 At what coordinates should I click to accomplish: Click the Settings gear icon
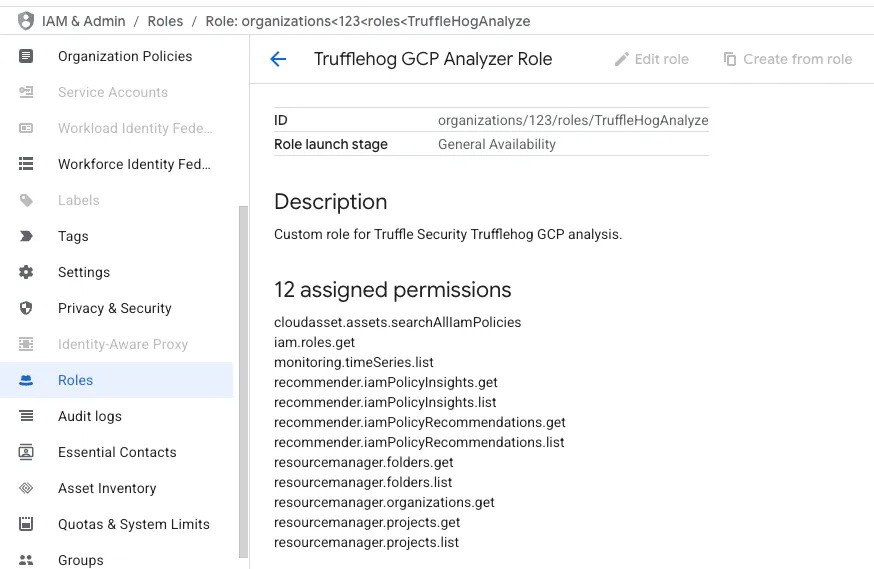point(26,272)
